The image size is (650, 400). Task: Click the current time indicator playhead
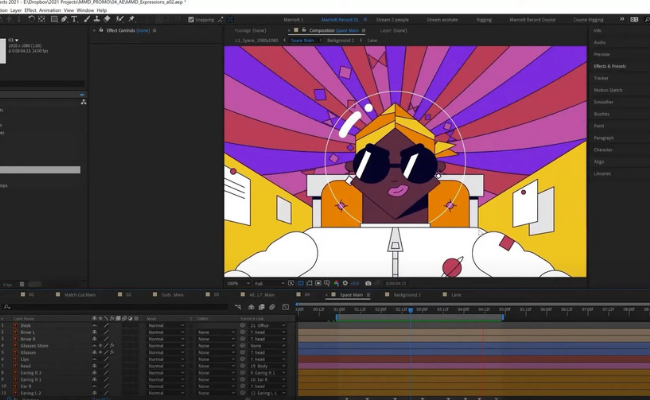tap(410, 310)
